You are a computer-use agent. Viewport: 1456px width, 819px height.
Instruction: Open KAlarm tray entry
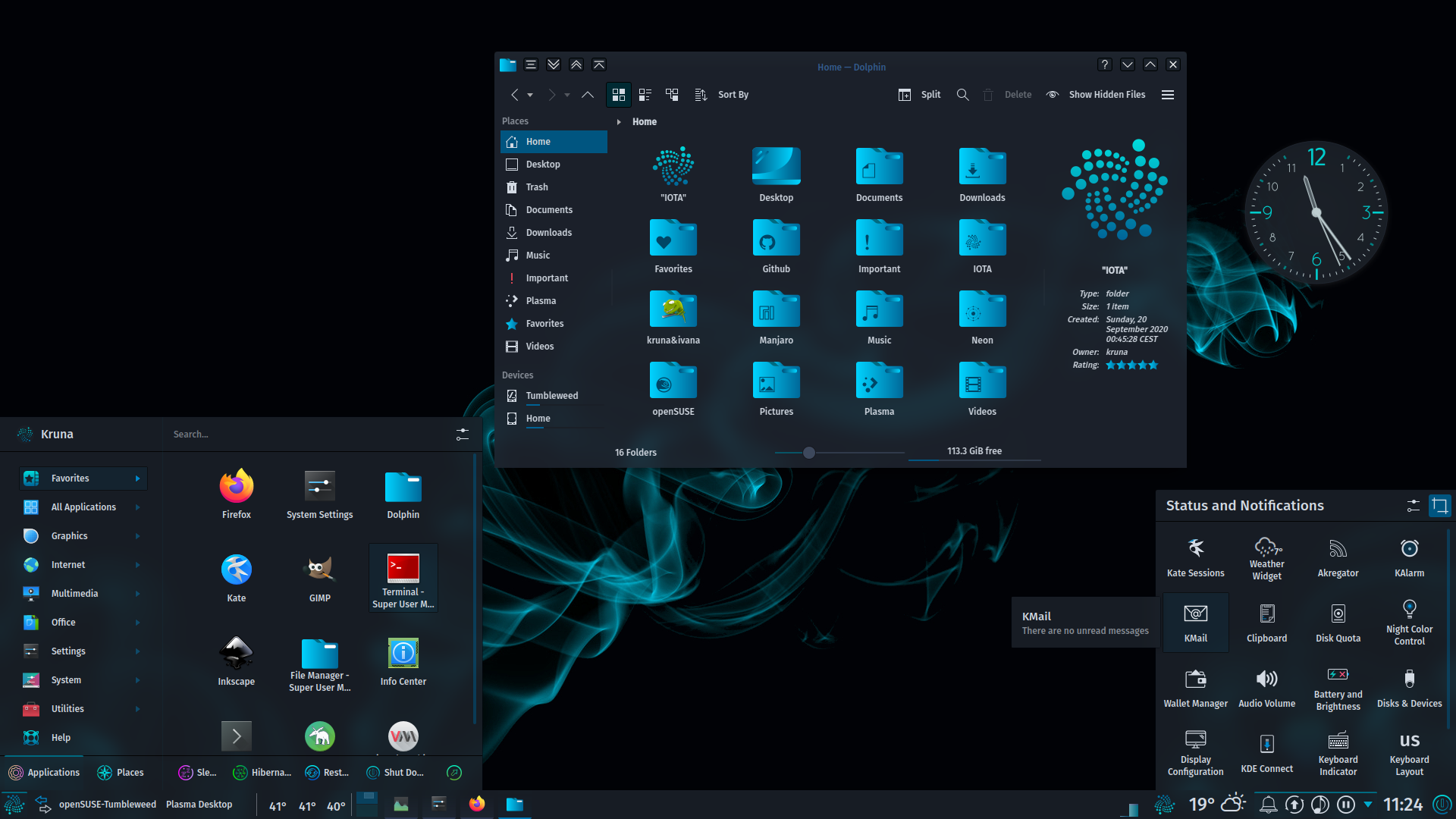pyautogui.click(x=1410, y=558)
